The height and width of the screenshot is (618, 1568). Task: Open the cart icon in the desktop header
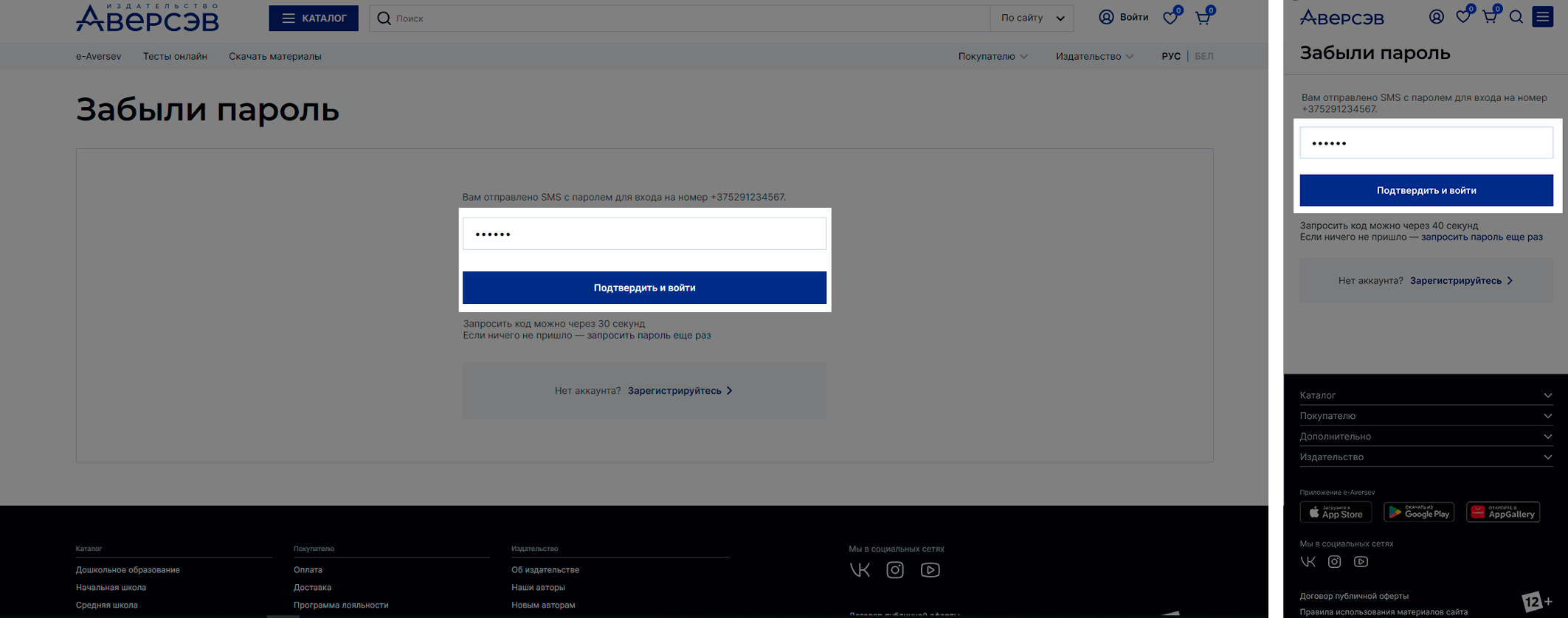pos(1203,18)
